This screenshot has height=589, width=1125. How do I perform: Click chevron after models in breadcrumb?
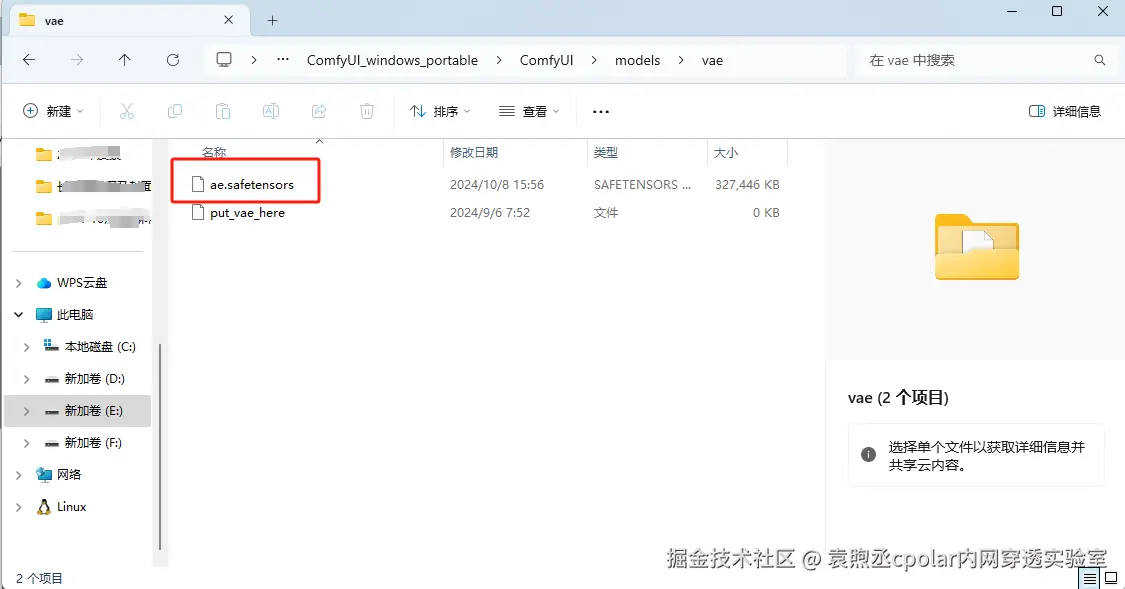pos(680,60)
